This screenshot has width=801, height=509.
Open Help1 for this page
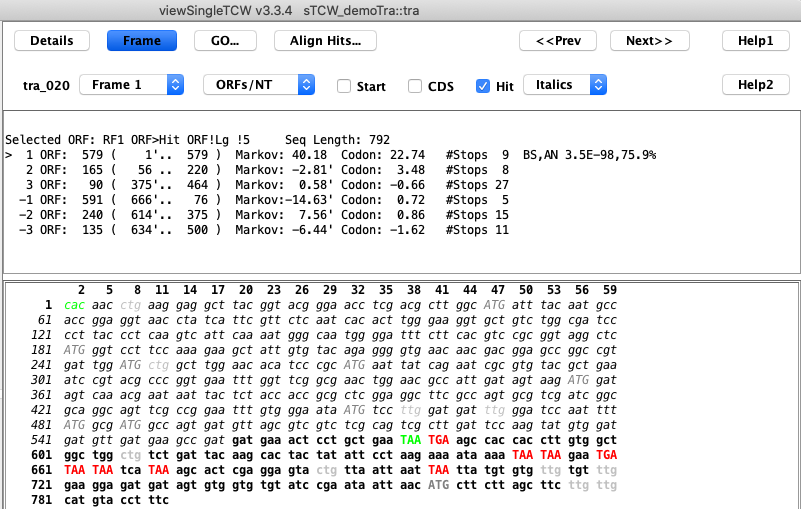[x=756, y=41]
